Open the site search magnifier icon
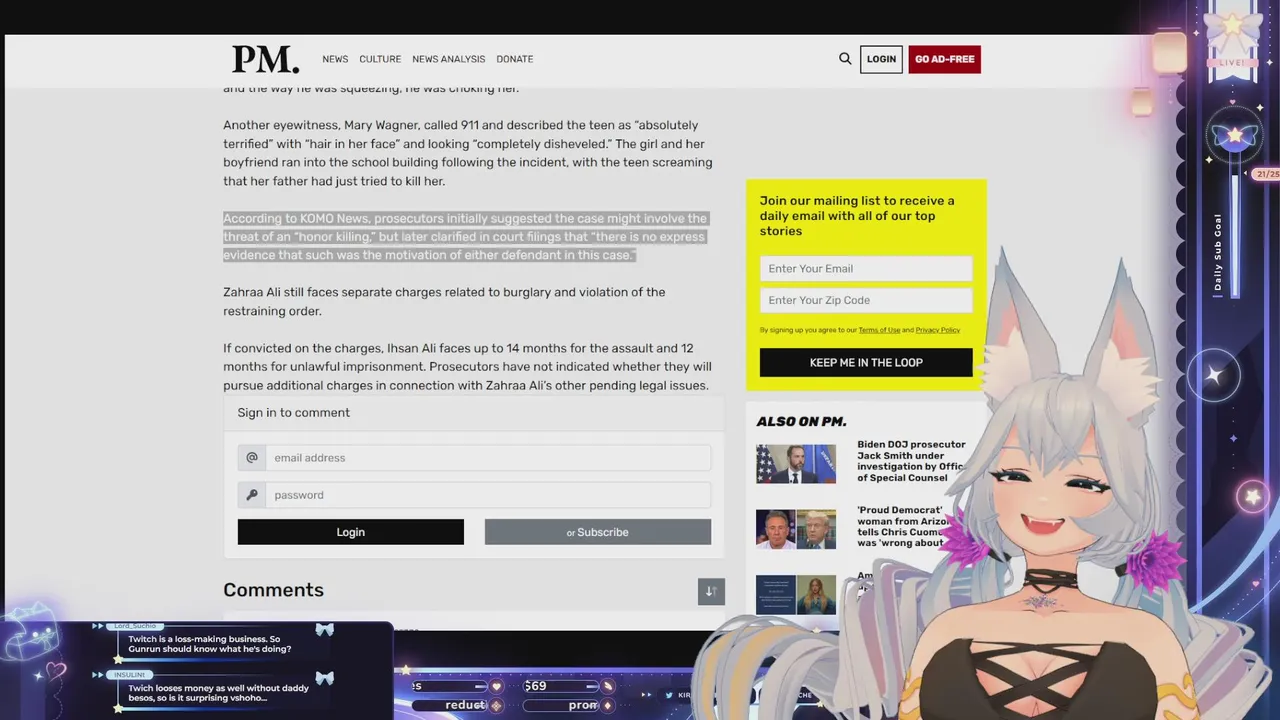1280x720 pixels. [845, 59]
